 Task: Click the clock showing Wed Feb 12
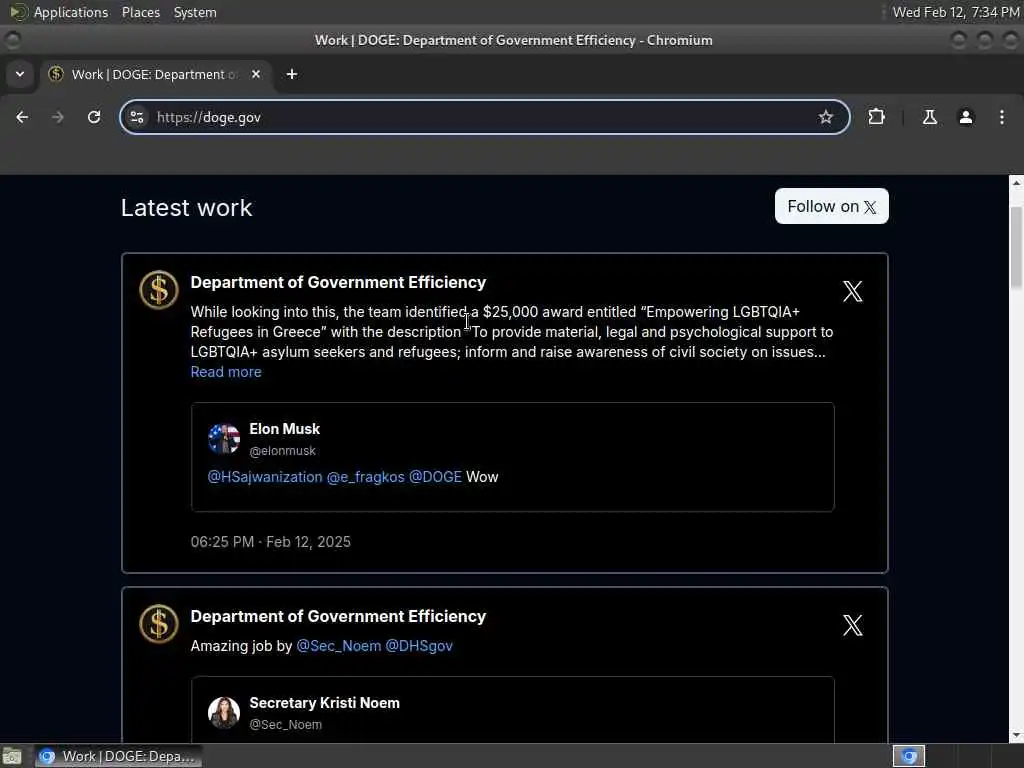pos(955,12)
